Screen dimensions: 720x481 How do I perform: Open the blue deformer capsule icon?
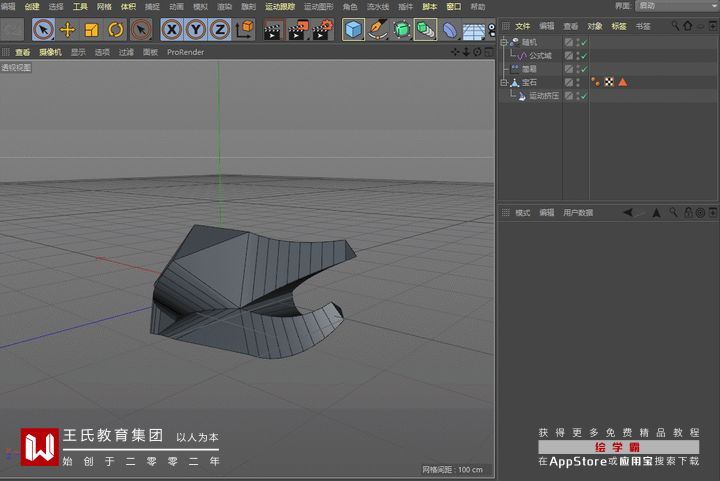click(x=450, y=30)
